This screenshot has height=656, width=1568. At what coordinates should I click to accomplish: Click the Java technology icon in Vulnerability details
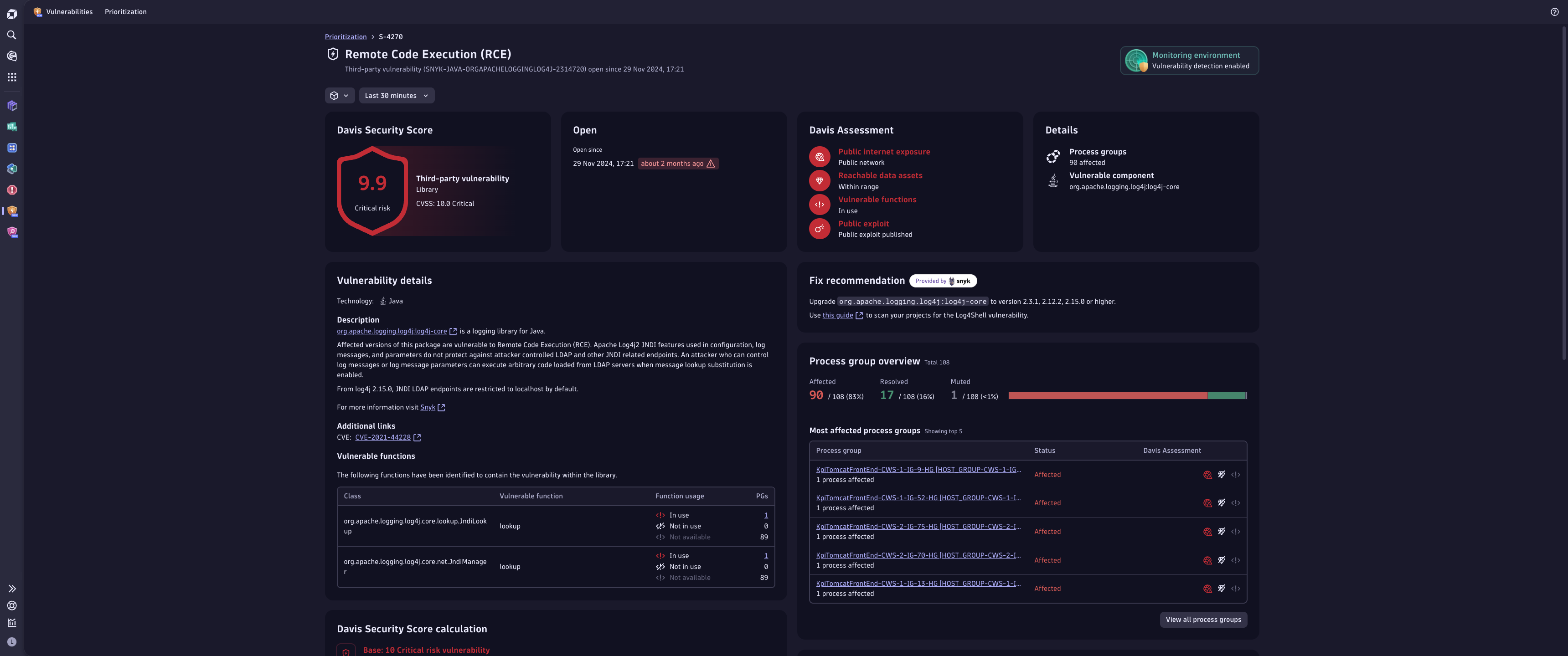click(x=383, y=301)
